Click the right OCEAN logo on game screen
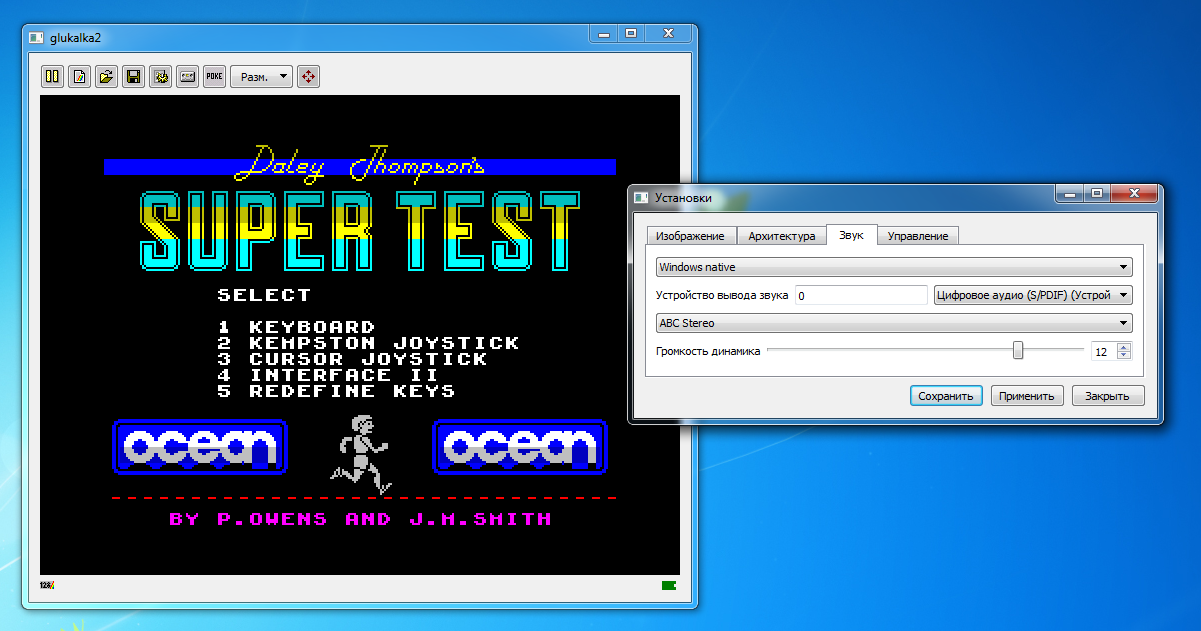 (x=520, y=447)
